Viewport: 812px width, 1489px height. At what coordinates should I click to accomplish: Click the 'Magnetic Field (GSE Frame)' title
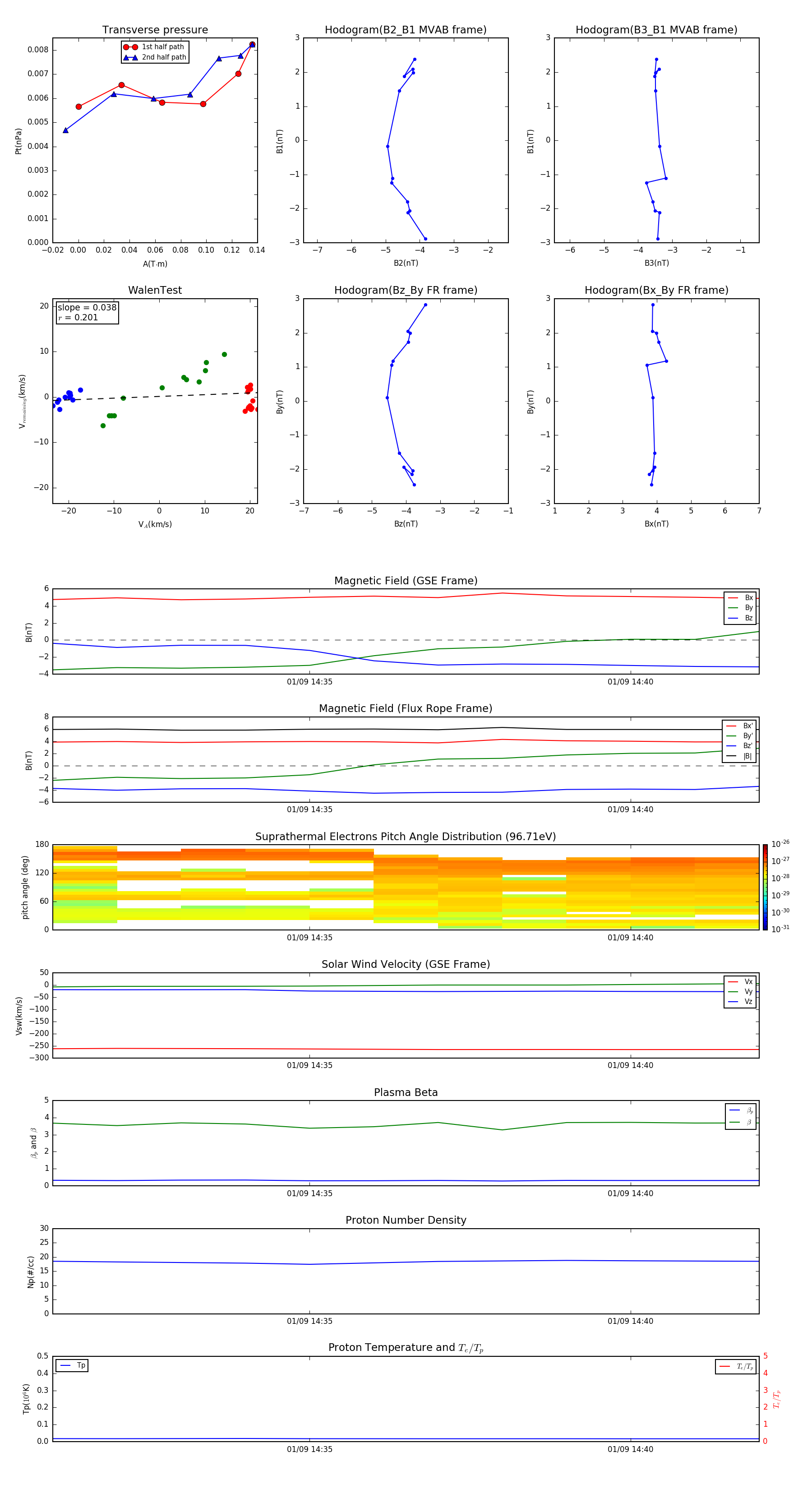(x=406, y=580)
